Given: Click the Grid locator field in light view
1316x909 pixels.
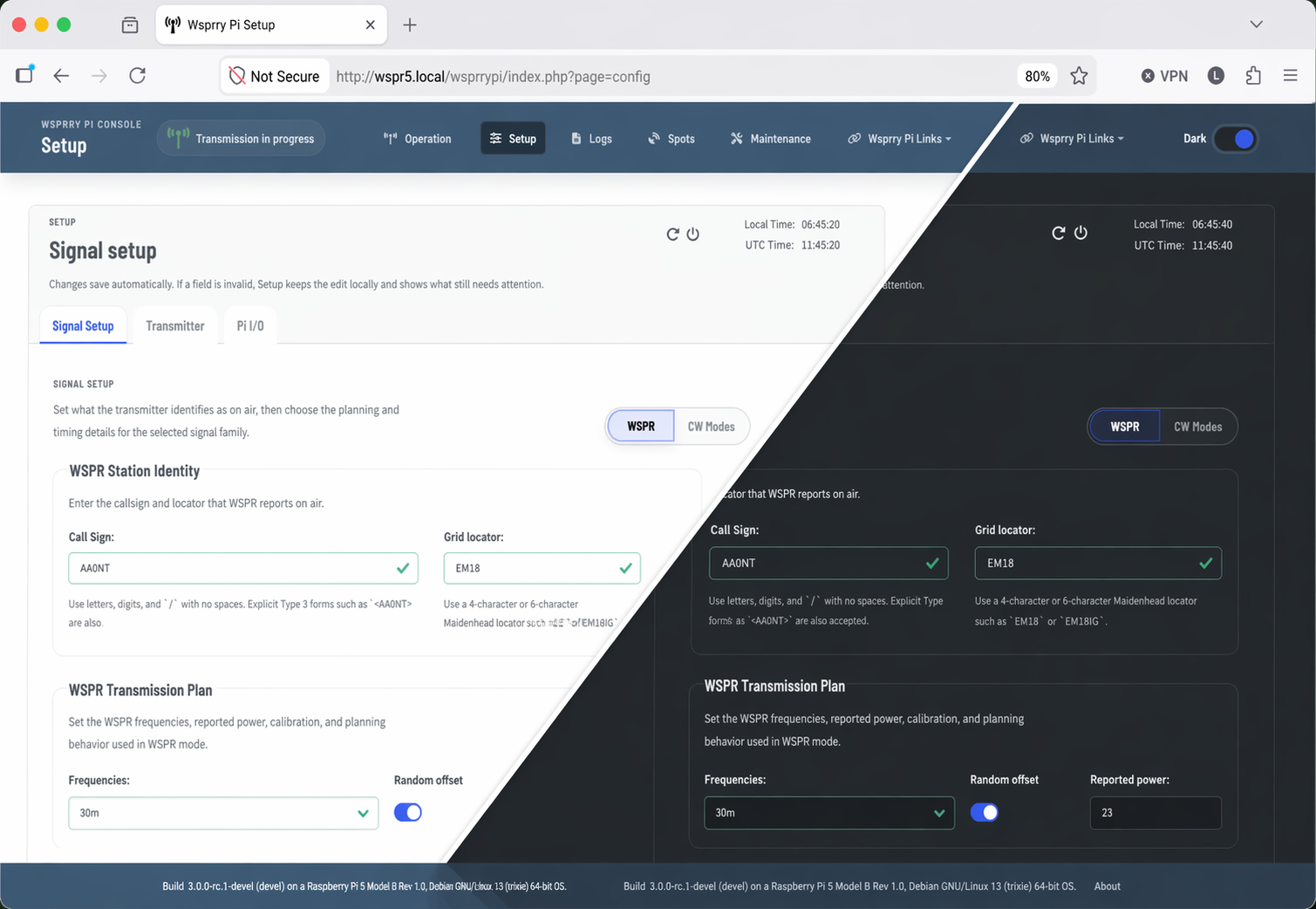Looking at the screenshot, I should pos(542,568).
